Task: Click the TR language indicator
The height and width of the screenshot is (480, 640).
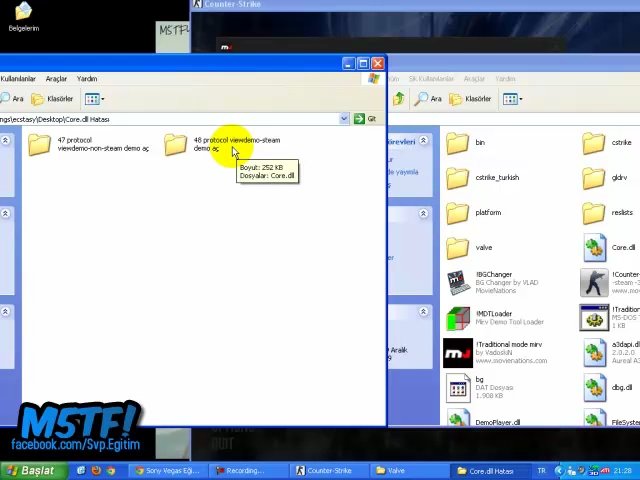Action: coord(542,471)
